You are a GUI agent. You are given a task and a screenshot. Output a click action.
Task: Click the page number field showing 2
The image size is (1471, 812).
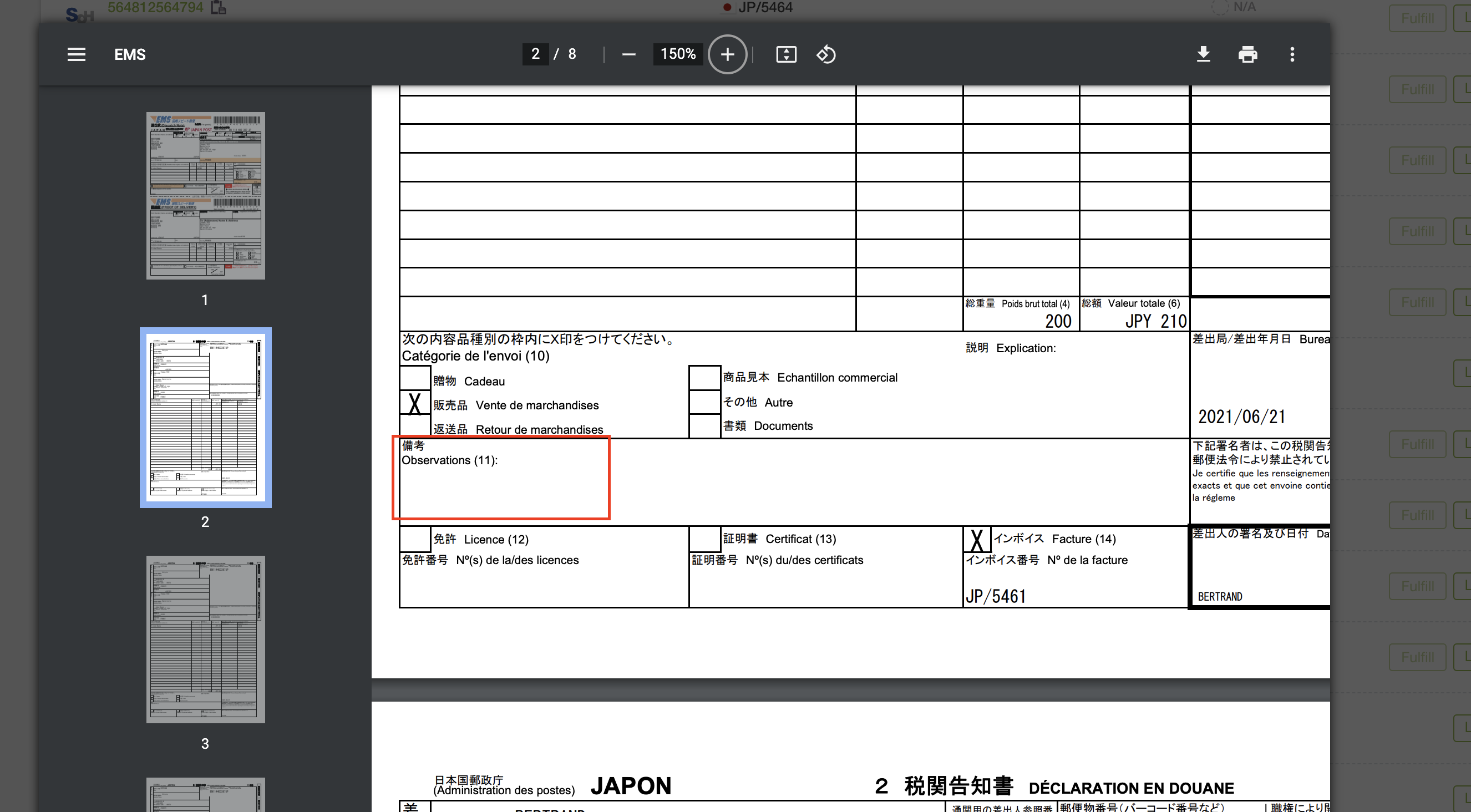coord(535,54)
